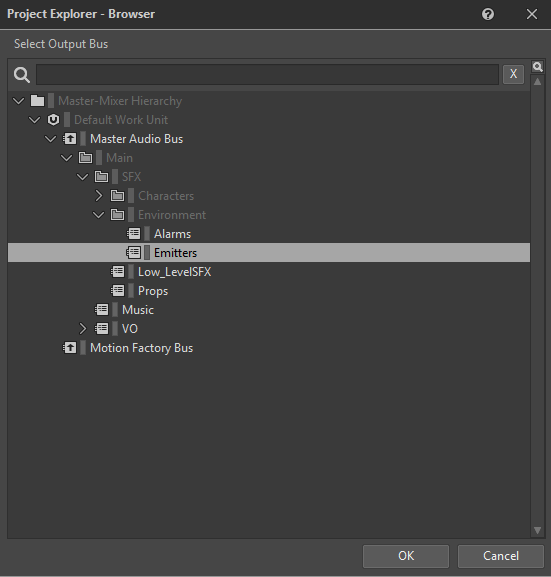Click the Alarms bus icon
Image resolution: width=551 pixels, height=577 pixels.
pos(133,234)
